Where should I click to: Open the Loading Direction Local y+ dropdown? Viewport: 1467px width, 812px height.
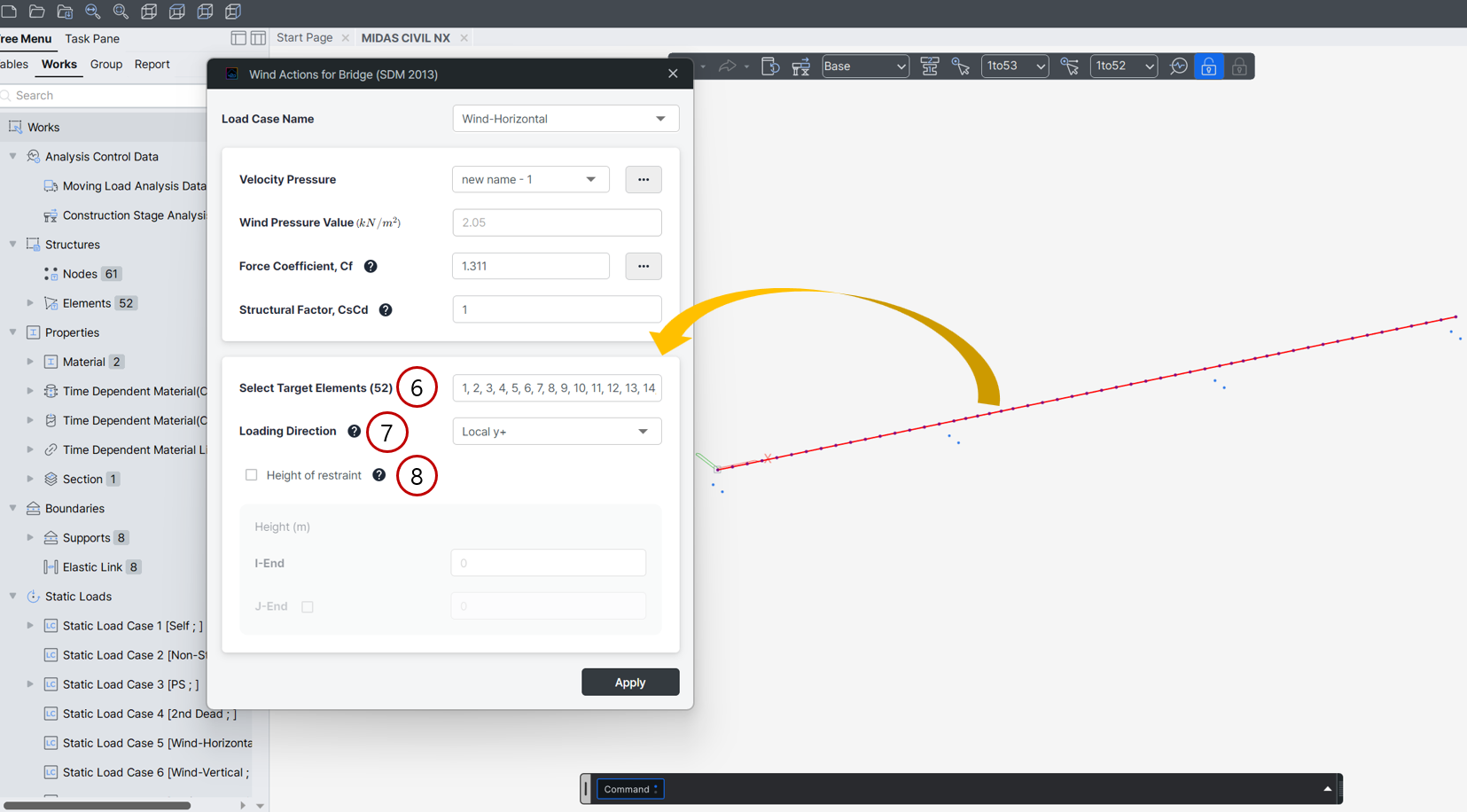557,432
